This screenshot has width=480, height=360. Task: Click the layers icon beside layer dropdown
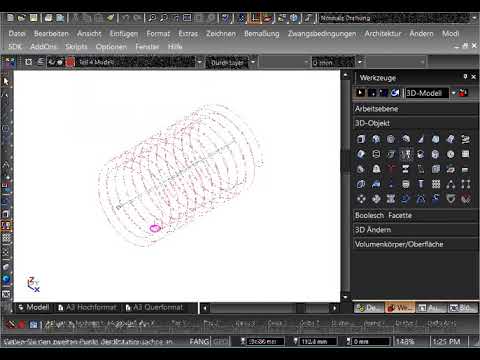pos(40,62)
